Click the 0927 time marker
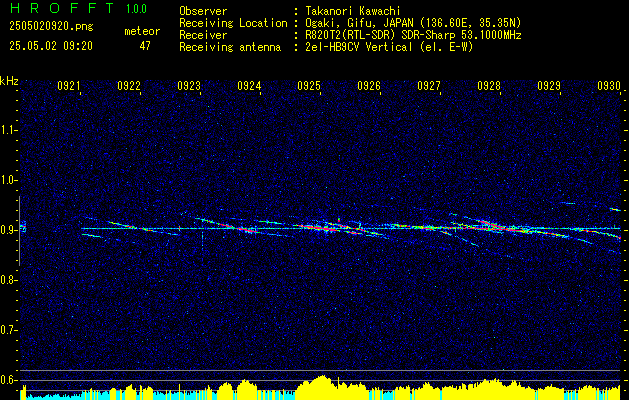 point(428,85)
